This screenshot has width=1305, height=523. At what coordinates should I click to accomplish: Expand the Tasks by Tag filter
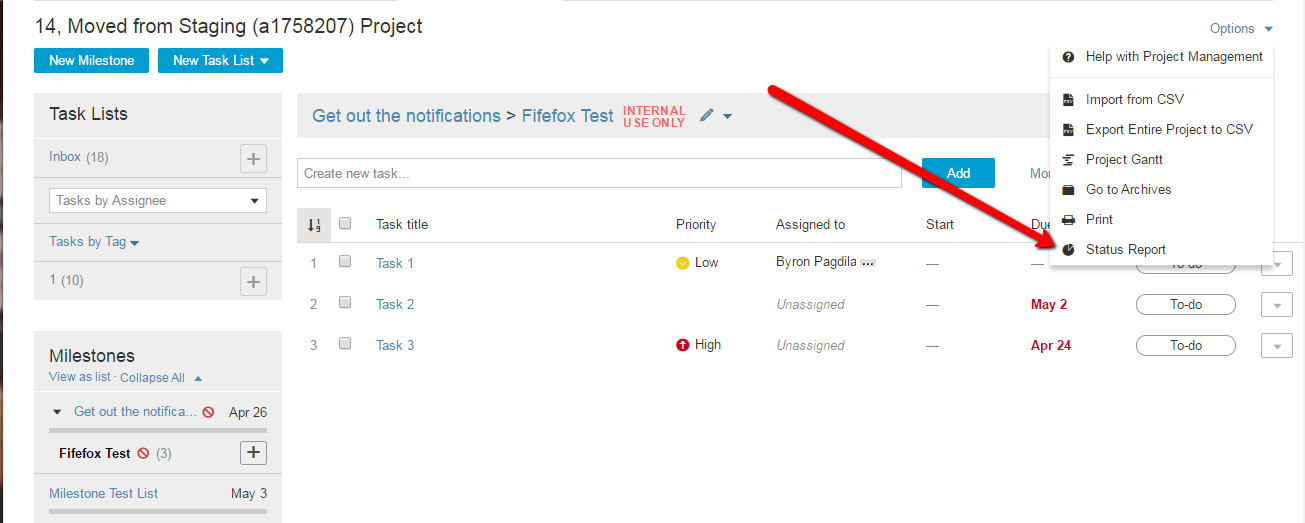click(x=94, y=242)
